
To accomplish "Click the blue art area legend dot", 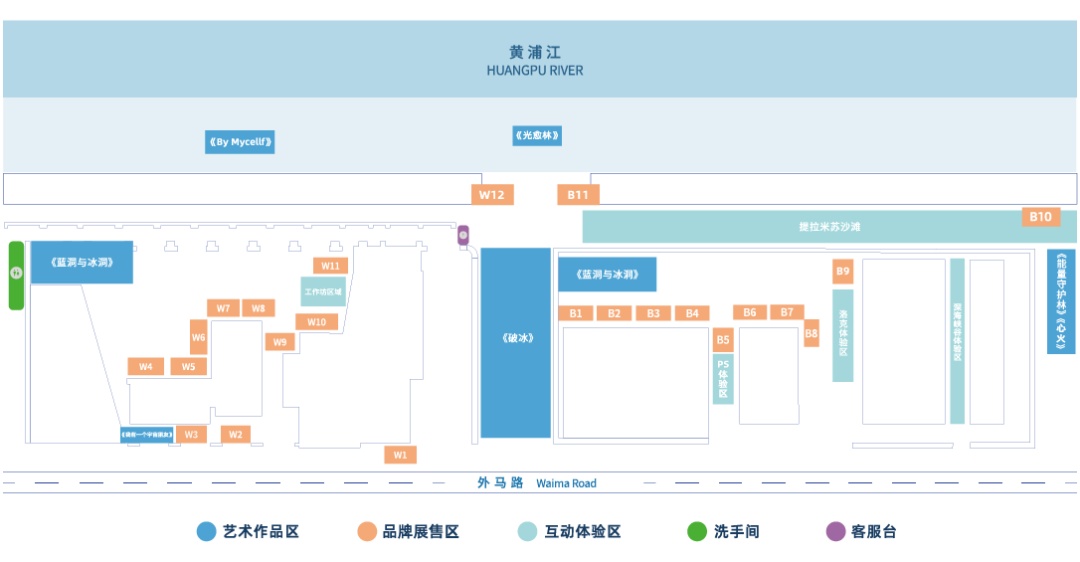I will tap(207, 532).
